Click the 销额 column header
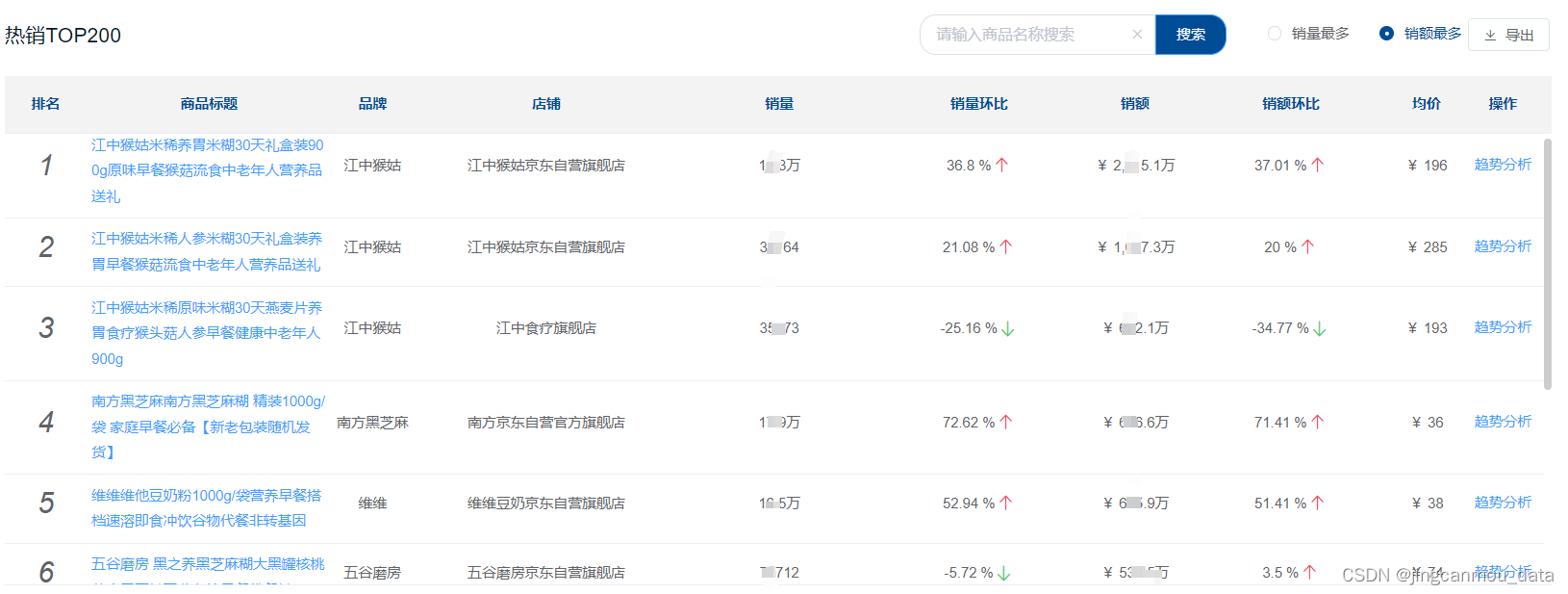The width and height of the screenshot is (1568, 594). point(1135,104)
